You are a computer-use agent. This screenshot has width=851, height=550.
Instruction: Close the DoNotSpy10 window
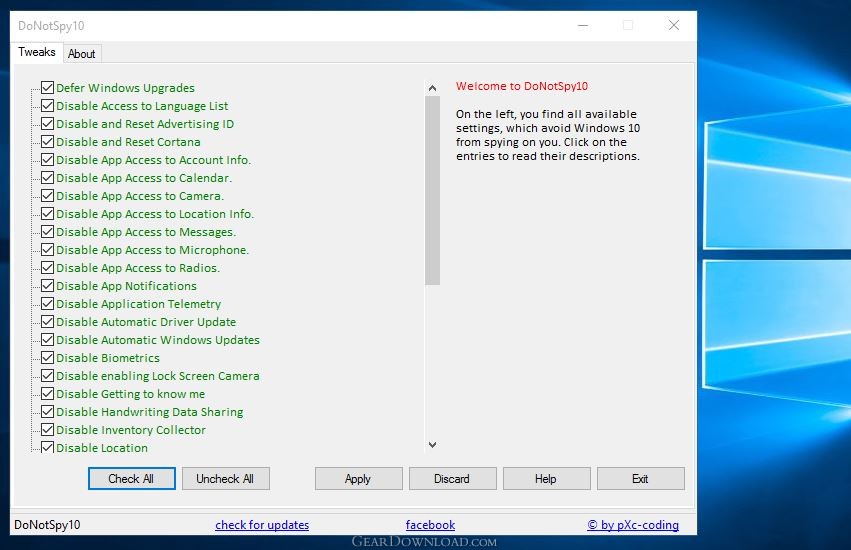coord(674,26)
